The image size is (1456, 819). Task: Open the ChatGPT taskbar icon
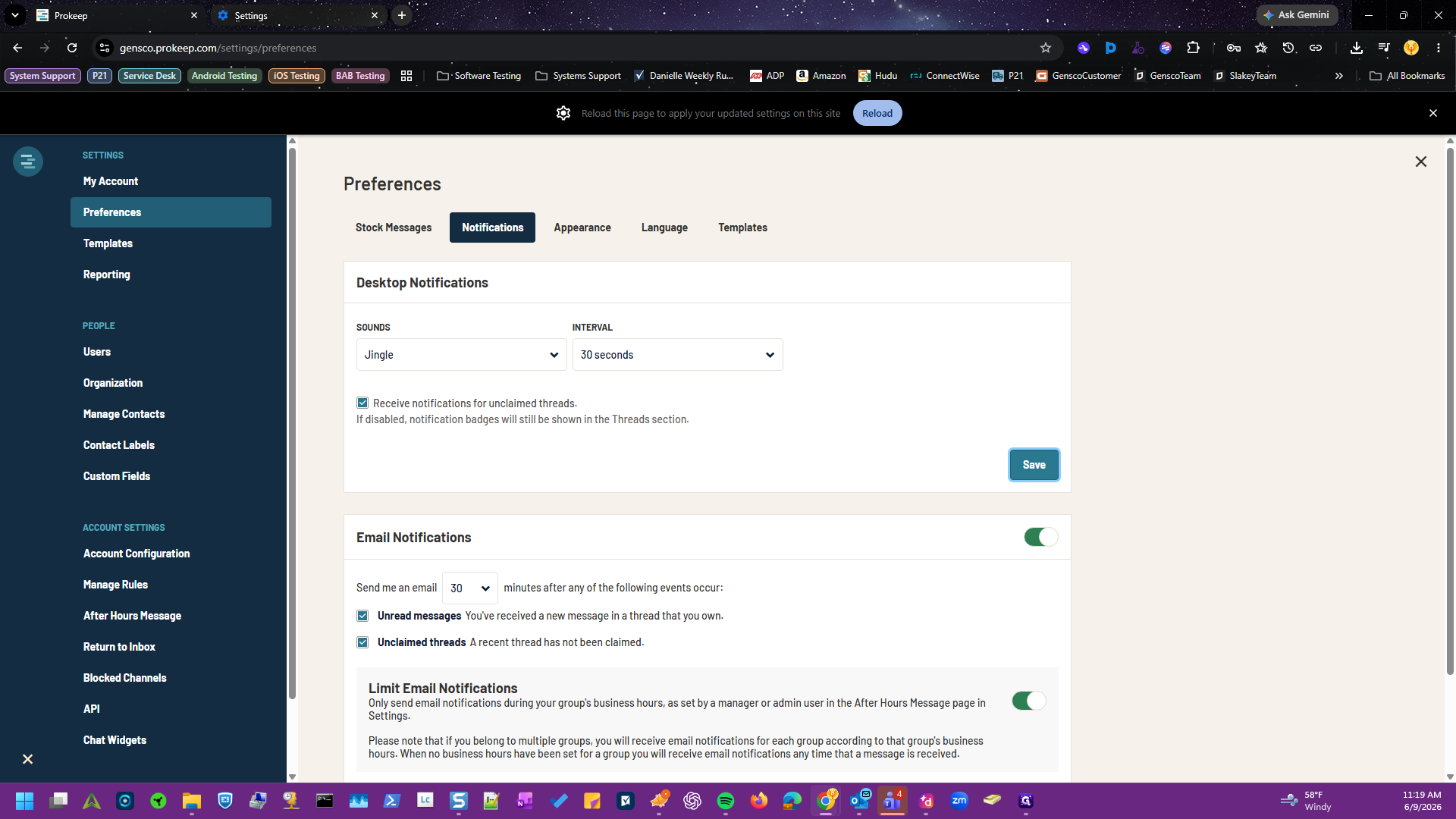(692, 801)
